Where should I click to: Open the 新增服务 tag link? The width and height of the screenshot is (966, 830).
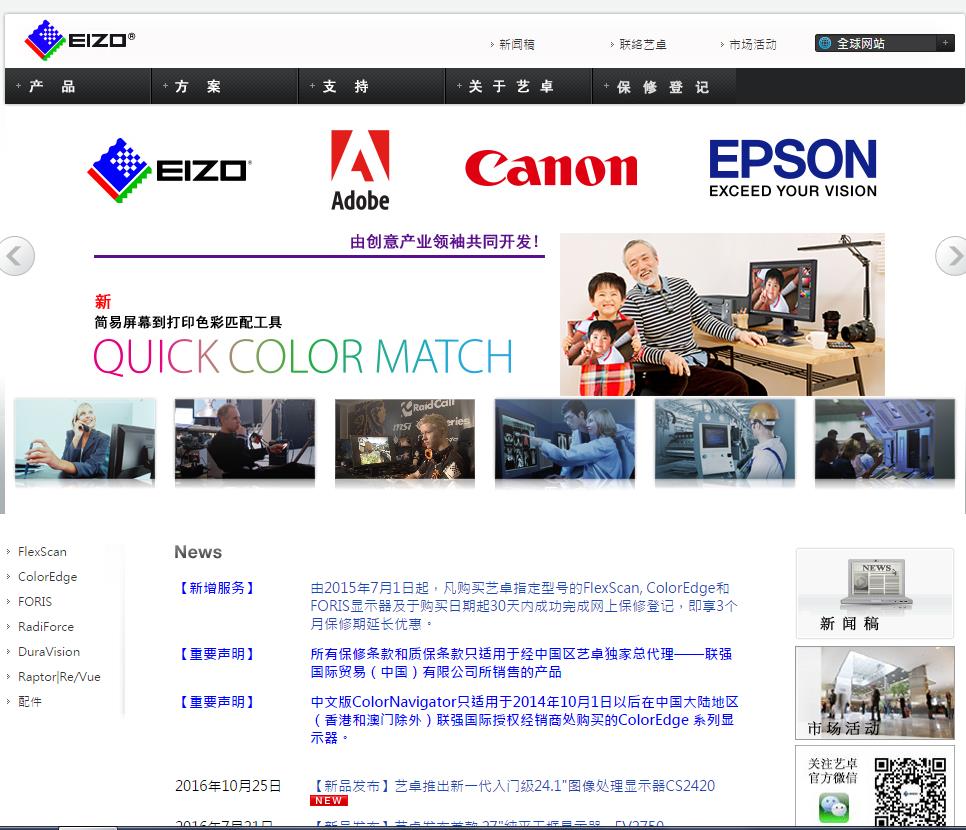pyautogui.click(x=216, y=588)
